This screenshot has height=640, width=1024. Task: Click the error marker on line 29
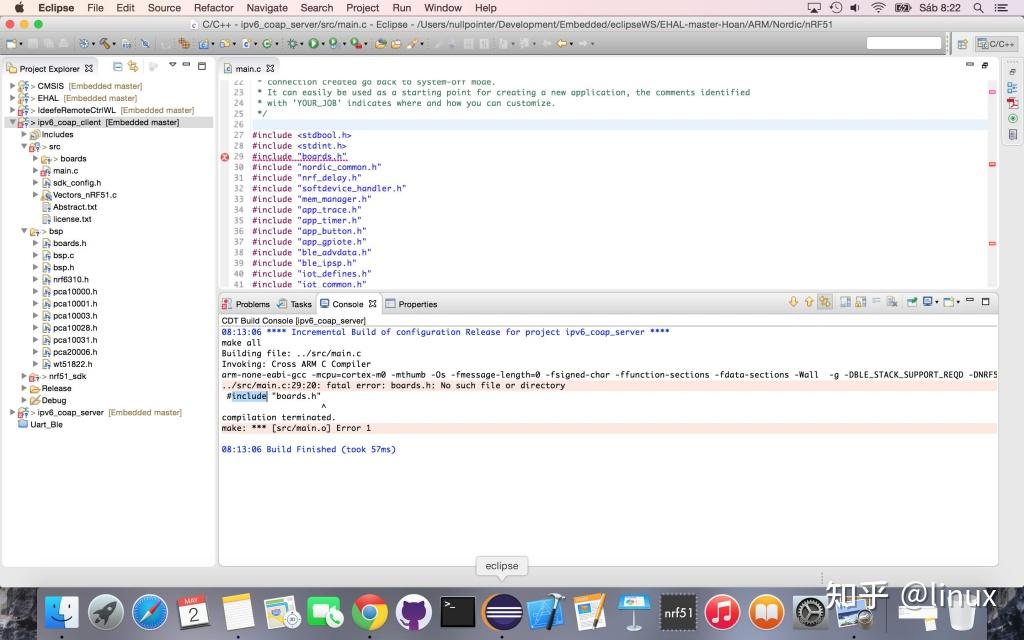(x=225, y=157)
